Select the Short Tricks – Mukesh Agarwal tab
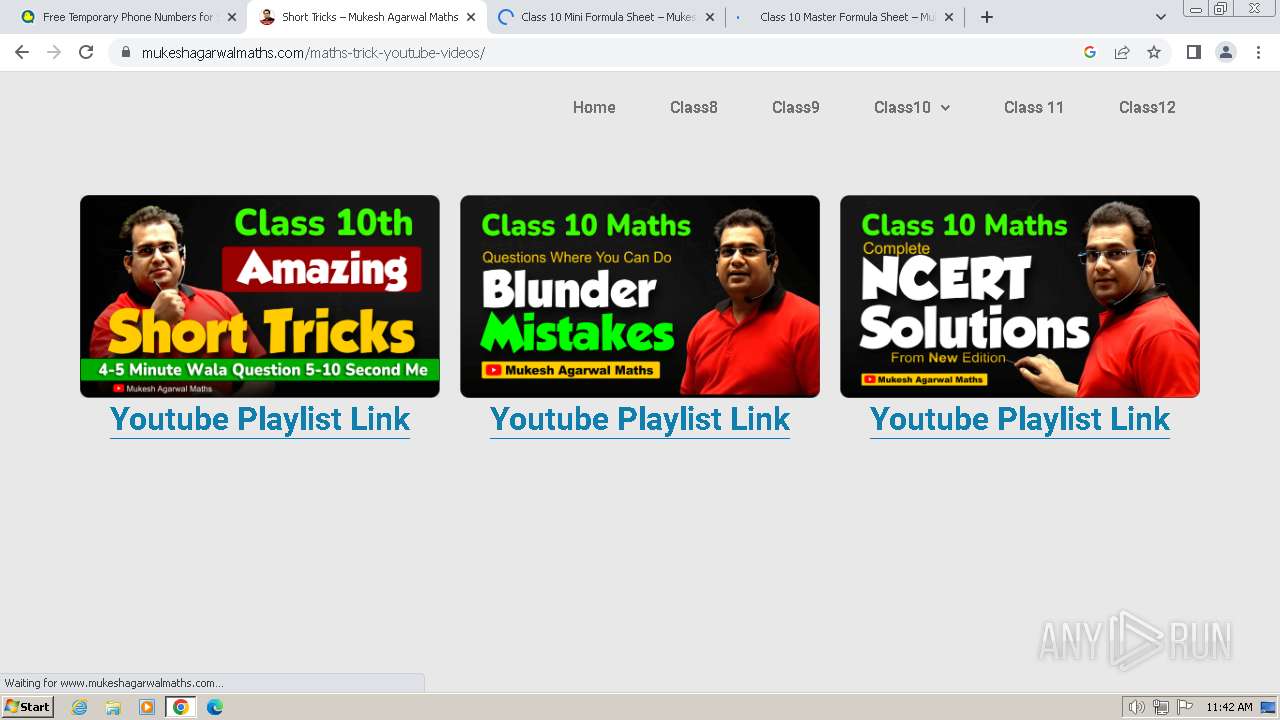Image resolution: width=1280 pixels, height=720 pixels. pyautogui.click(x=367, y=17)
